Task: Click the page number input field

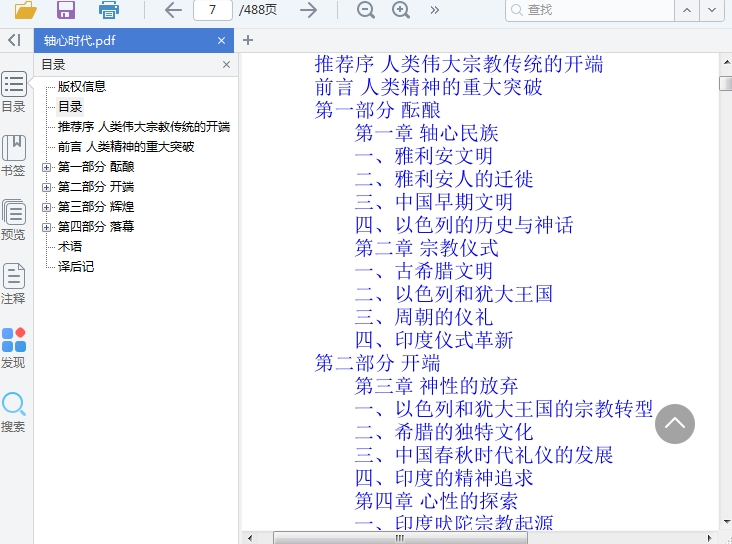Action: (213, 10)
